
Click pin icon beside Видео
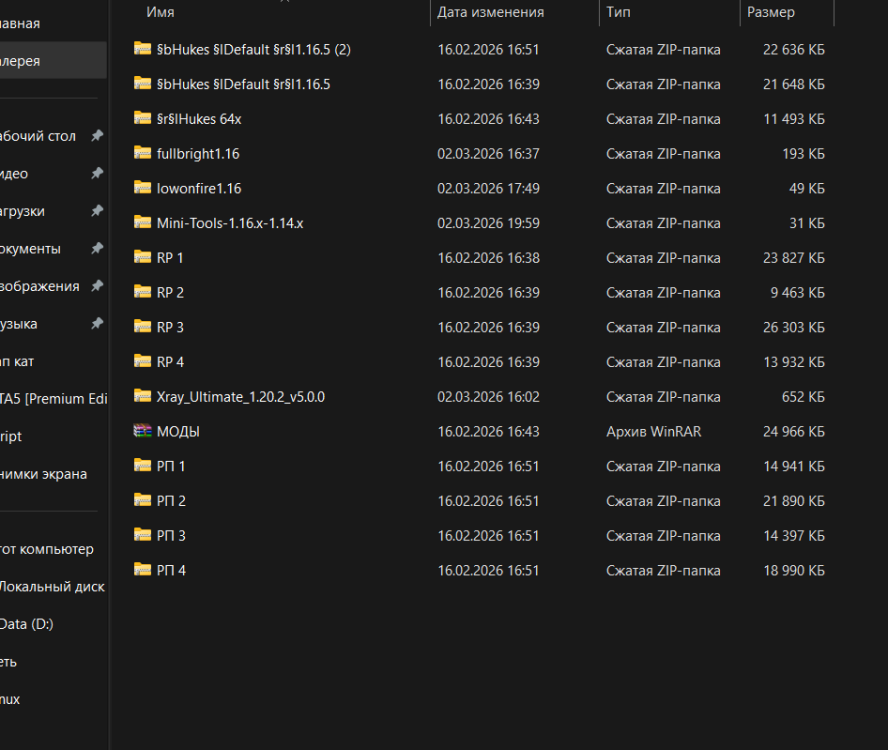pyautogui.click(x=97, y=173)
